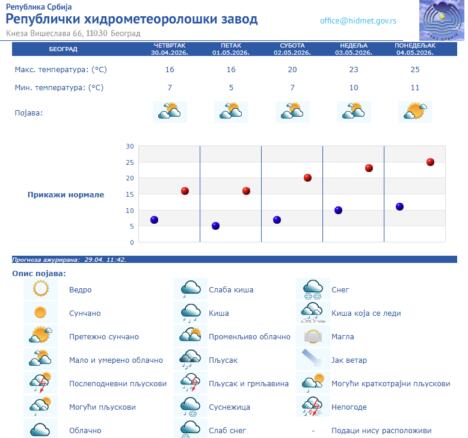Click the БЕОГРАД table header cell

click(x=63, y=49)
